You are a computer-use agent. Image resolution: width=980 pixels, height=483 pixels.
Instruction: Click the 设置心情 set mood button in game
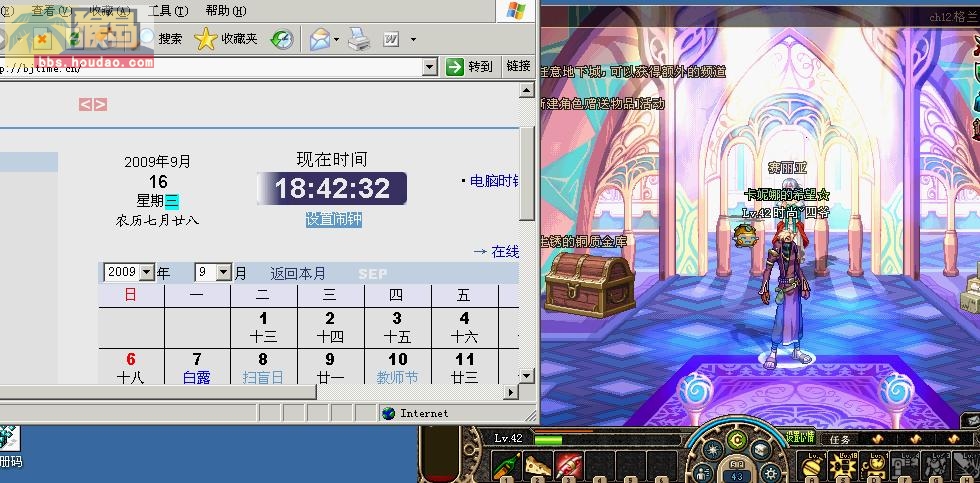800,437
